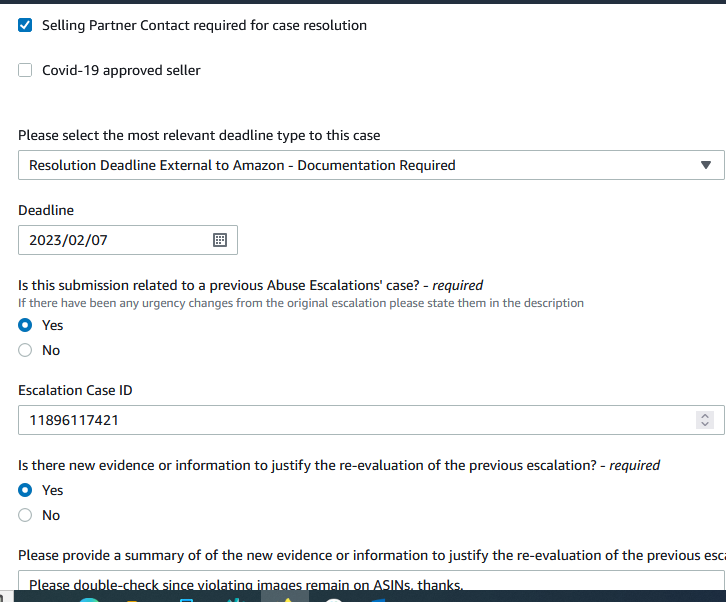Choose Yes for new evidence question
726x602 pixels.
[25, 490]
